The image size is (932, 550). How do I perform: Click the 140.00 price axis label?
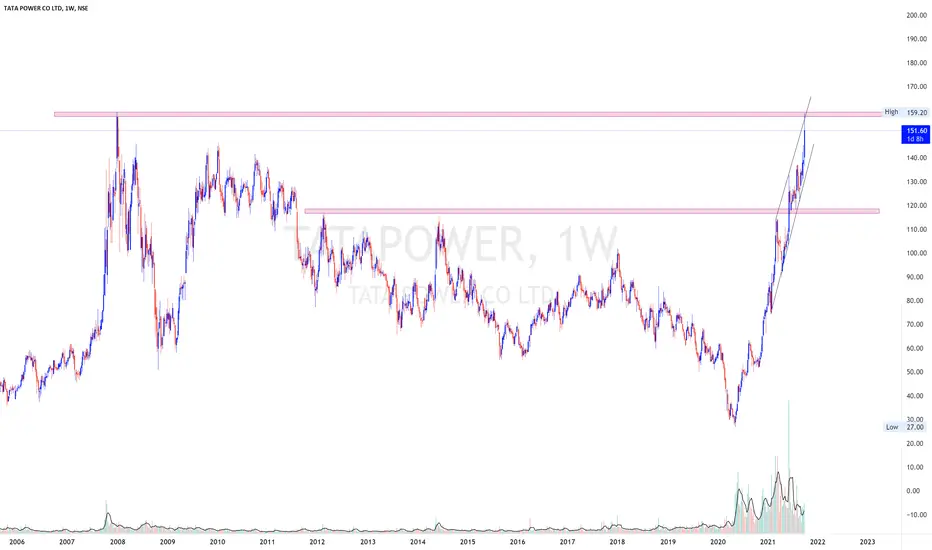pyautogui.click(x=917, y=158)
